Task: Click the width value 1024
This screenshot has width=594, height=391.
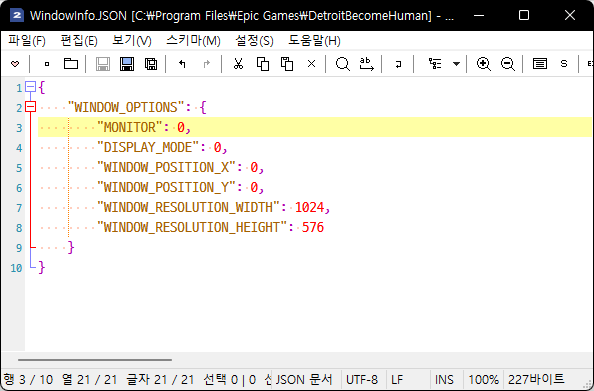Action: coord(310,207)
